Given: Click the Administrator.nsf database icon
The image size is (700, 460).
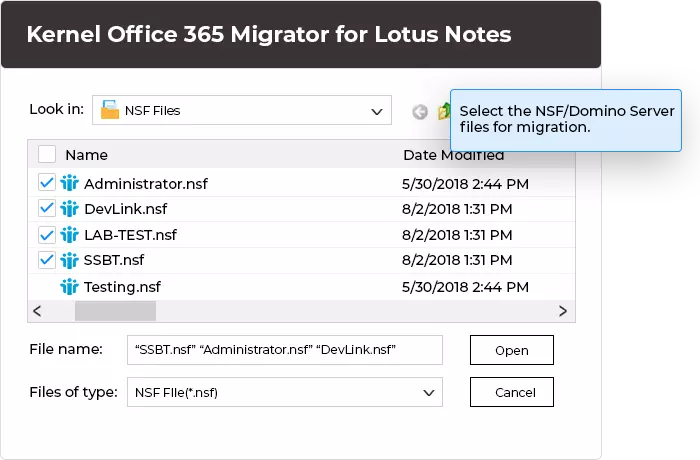Looking at the screenshot, I should 69,183.
